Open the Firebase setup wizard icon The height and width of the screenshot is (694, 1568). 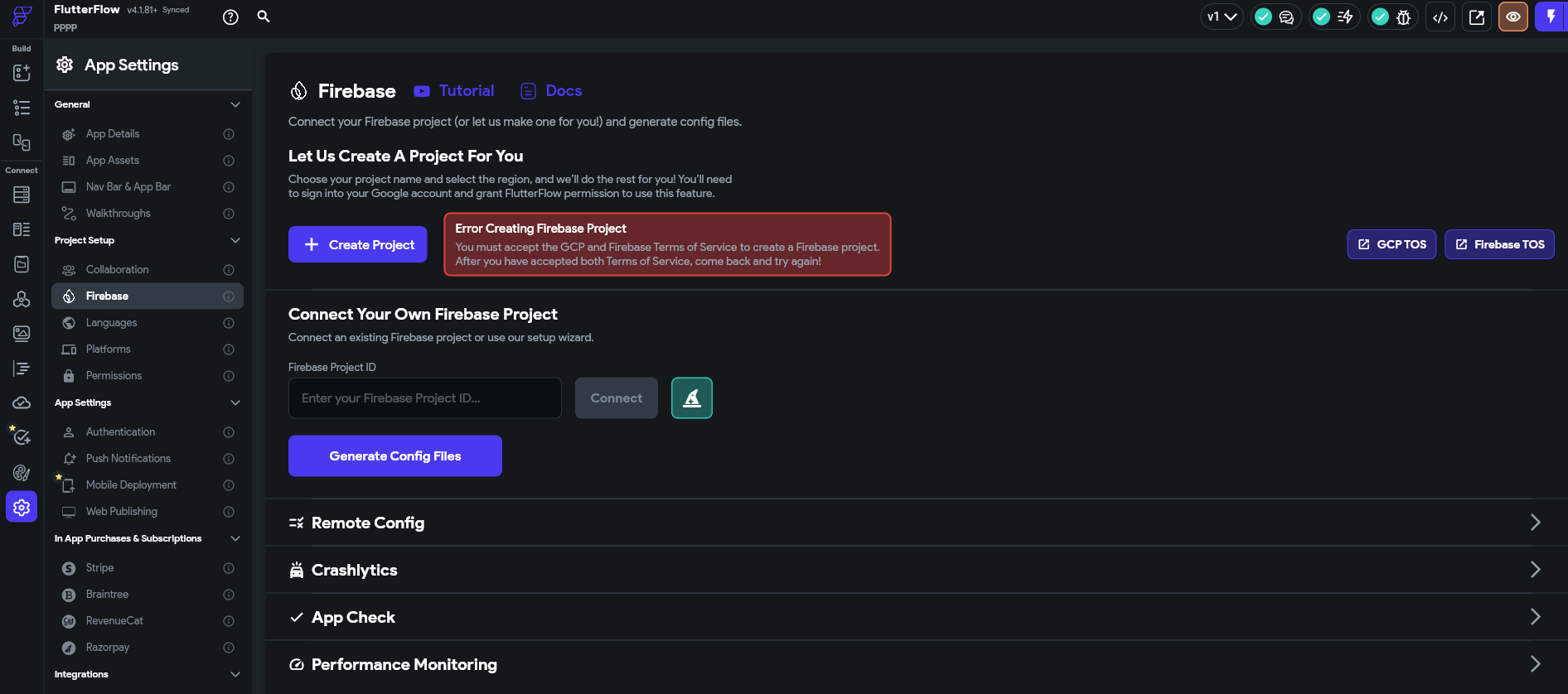[x=692, y=398]
